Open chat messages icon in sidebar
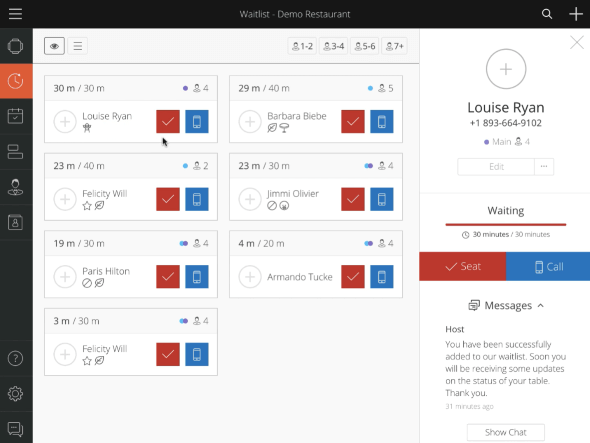 click(x=15, y=429)
